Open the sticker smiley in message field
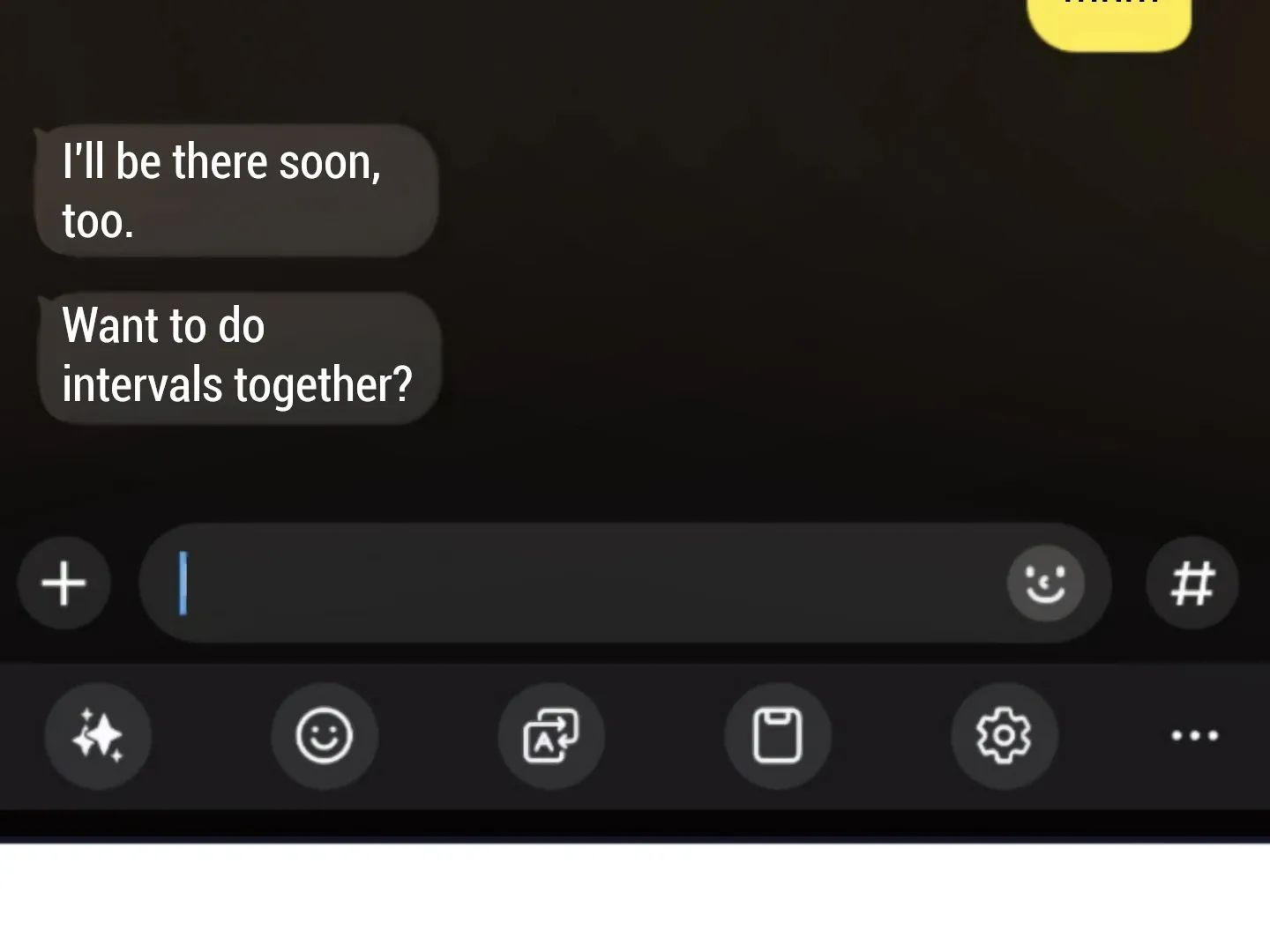Viewport: 1270px width, 952px height. tap(1045, 583)
